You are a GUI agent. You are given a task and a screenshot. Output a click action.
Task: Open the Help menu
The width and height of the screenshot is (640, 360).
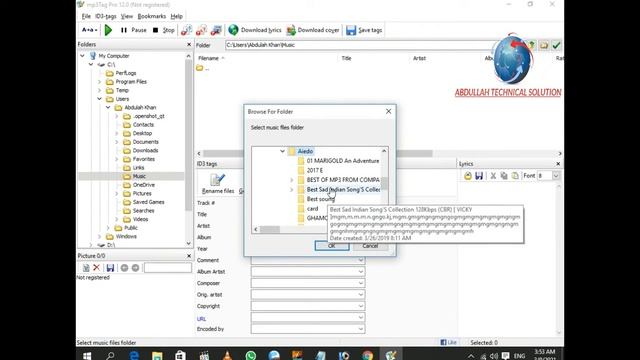(x=176, y=16)
